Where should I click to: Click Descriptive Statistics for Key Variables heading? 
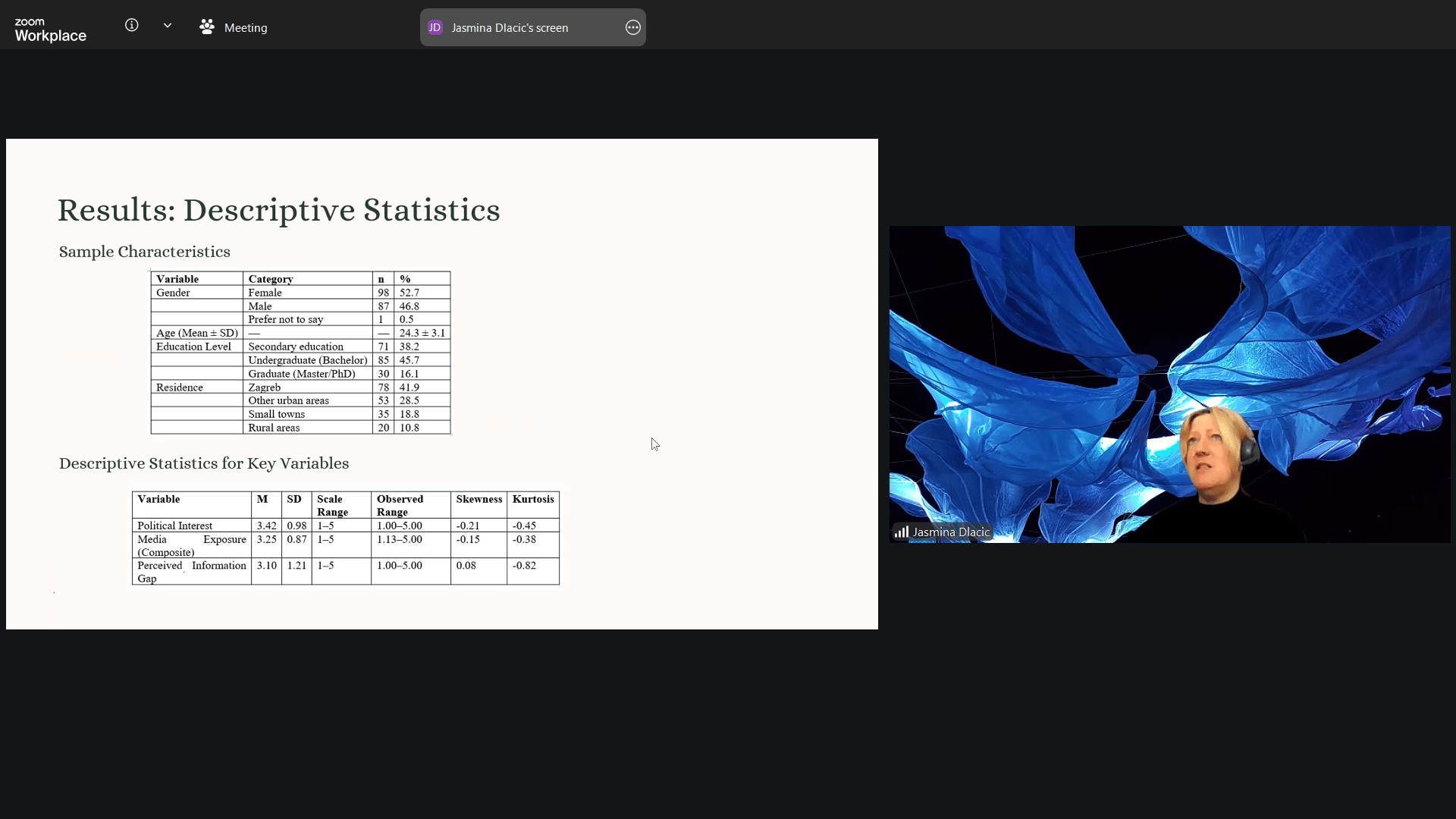(x=203, y=463)
